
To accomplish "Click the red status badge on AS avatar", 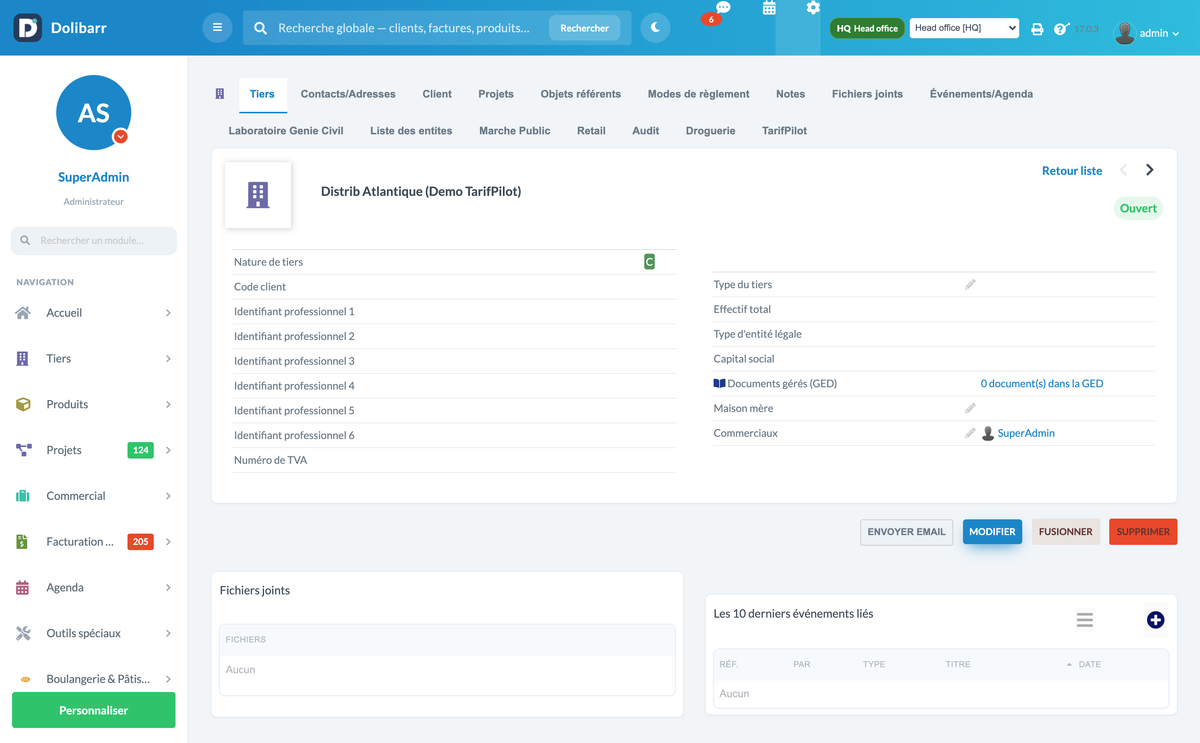I will (x=120, y=137).
